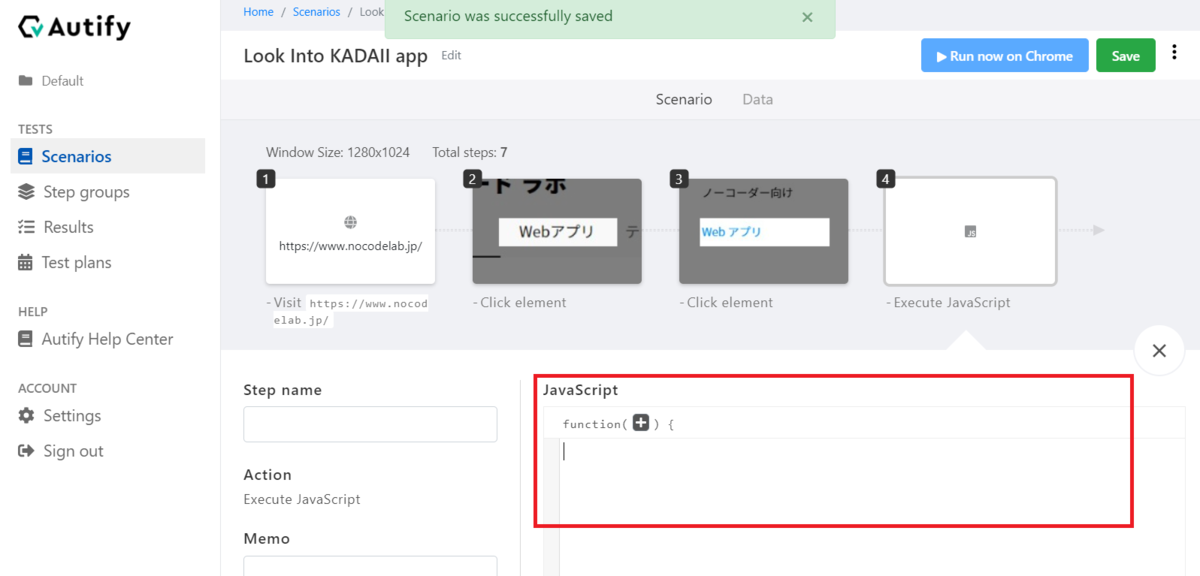Close the step detail panel

click(1159, 351)
